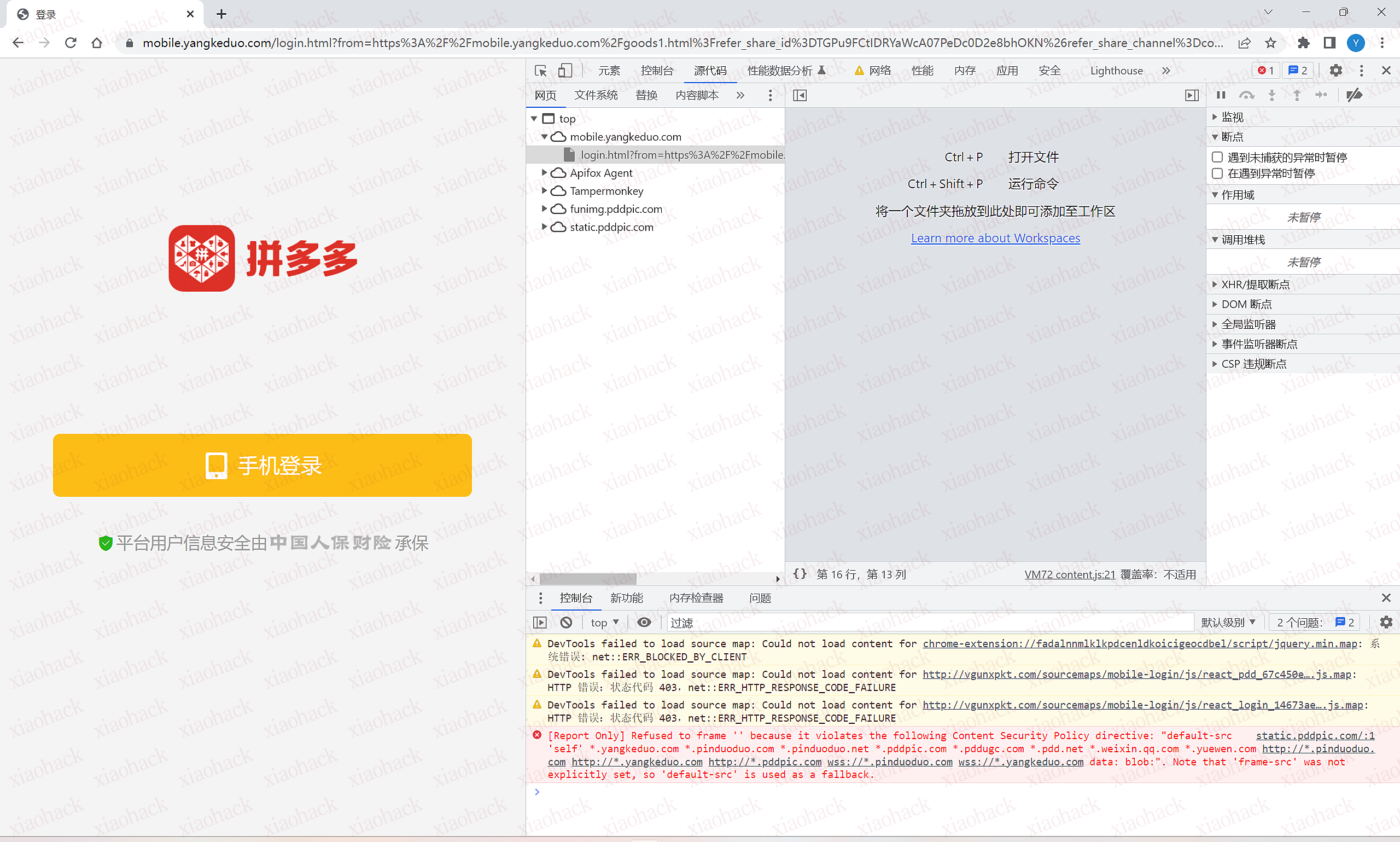
Task: Open the default log level dropdown
Action: pyautogui.click(x=1228, y=623)
